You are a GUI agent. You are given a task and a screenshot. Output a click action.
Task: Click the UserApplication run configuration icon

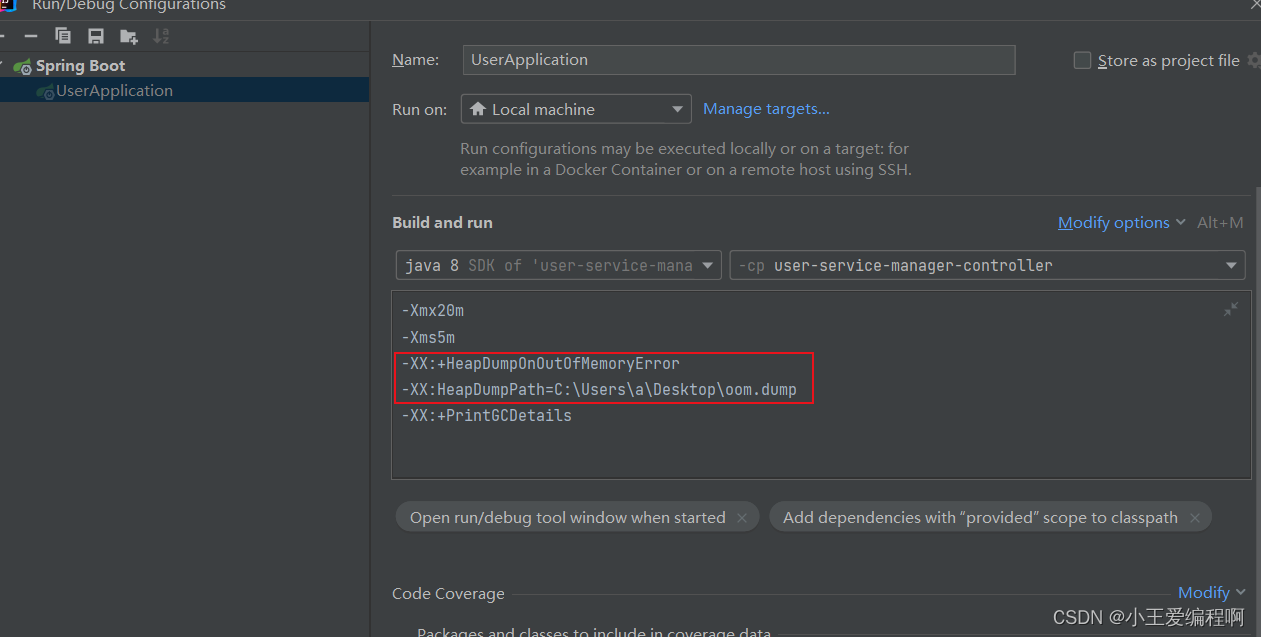coord(45,91)
